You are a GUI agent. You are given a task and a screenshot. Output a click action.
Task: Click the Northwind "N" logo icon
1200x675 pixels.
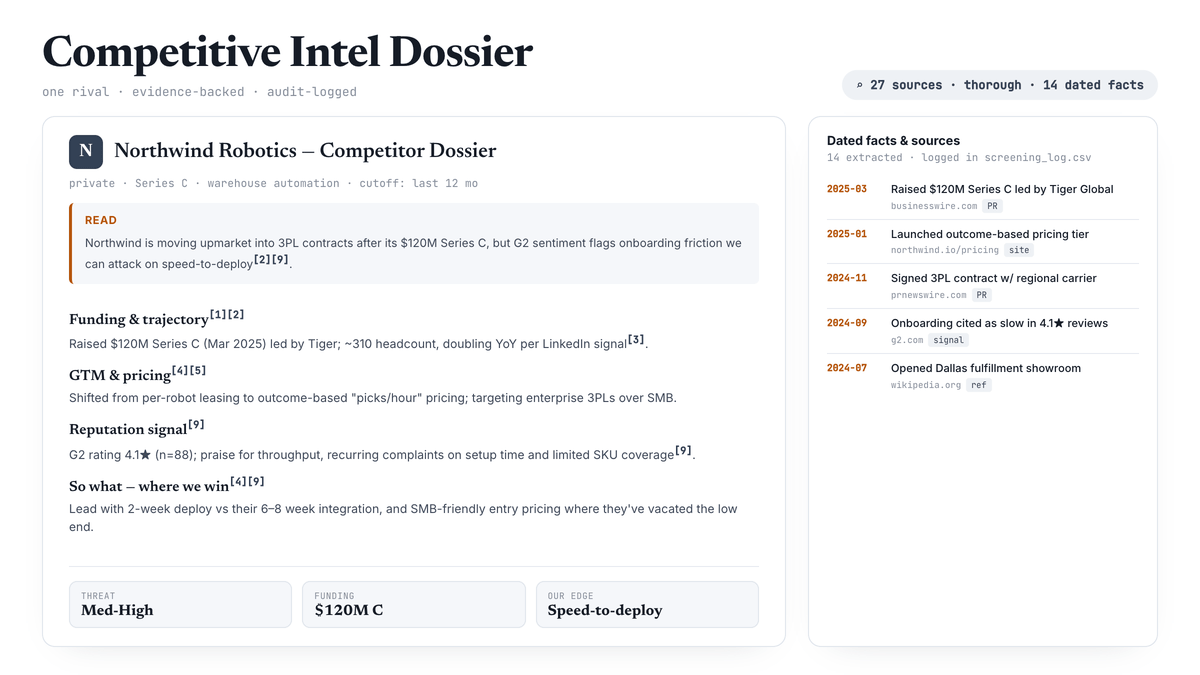click(86, 151)
